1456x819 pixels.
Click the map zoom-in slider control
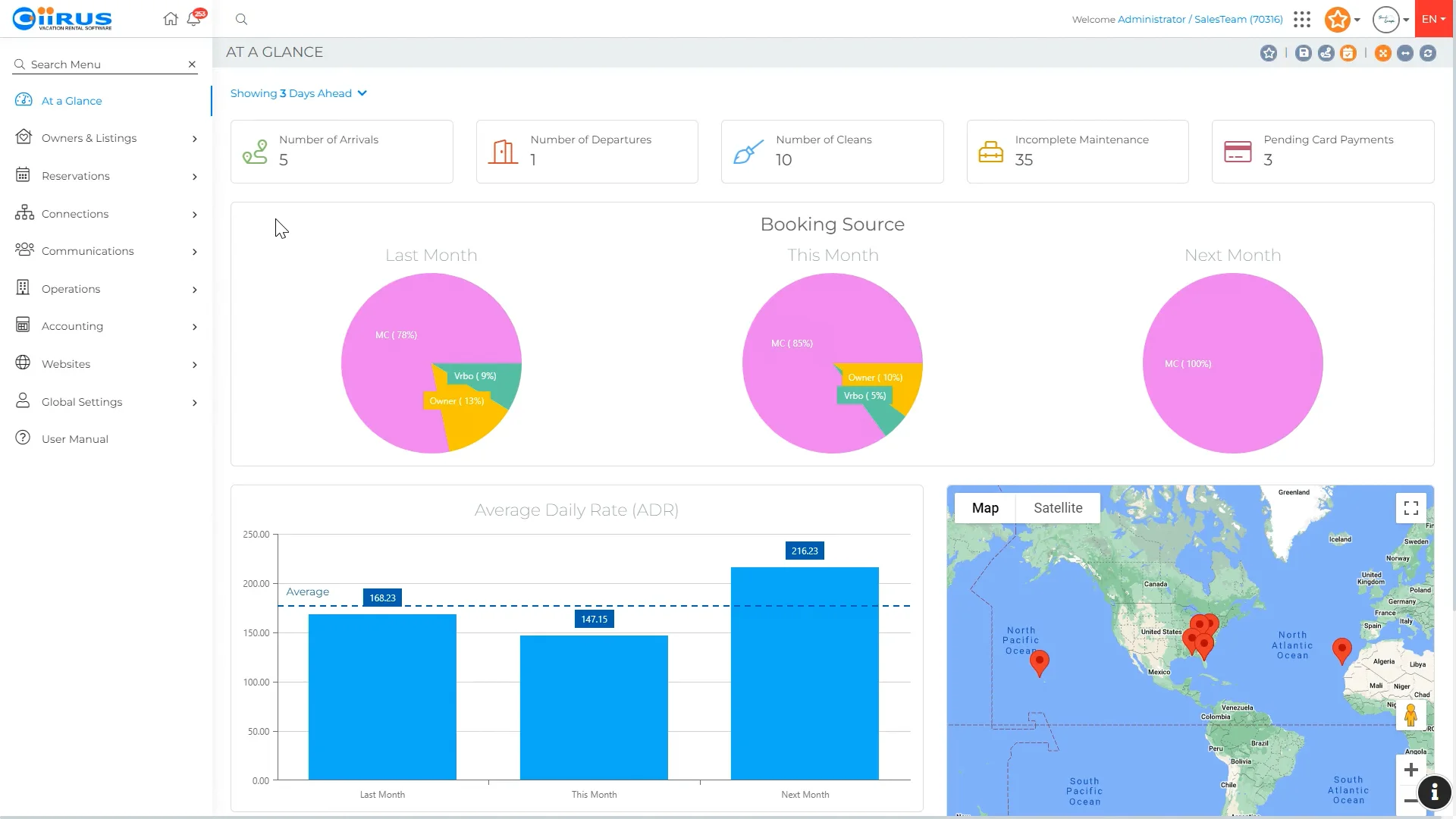(1411, 769)
